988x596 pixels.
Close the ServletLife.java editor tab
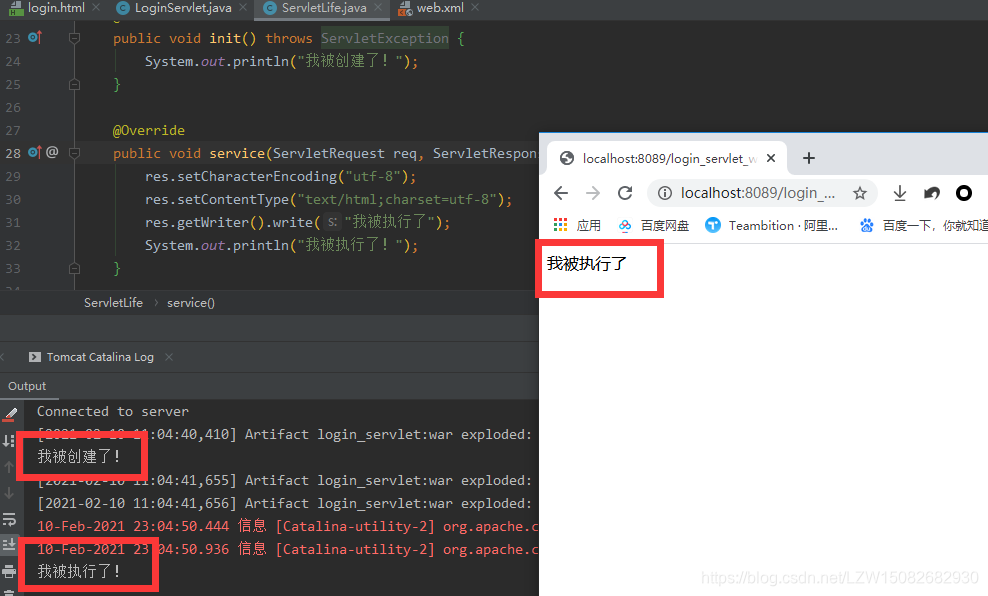click(x=378, y=8)
